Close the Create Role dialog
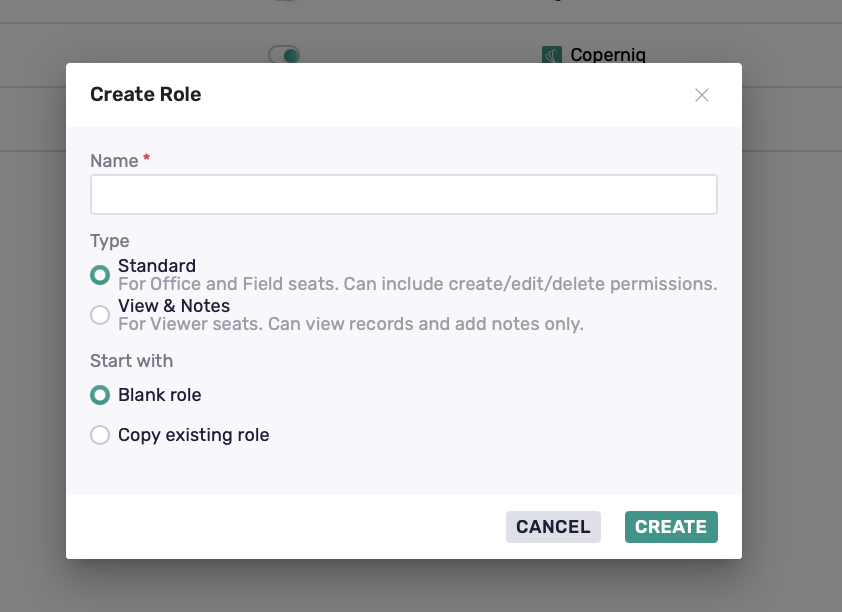The image size is (842, 612). pyautogui.click(x=701, y=95)
